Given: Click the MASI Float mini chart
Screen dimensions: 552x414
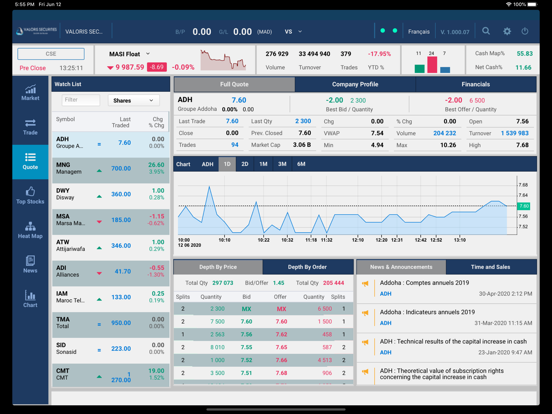Looking at the screenshot, I should [x=223, y=59].
